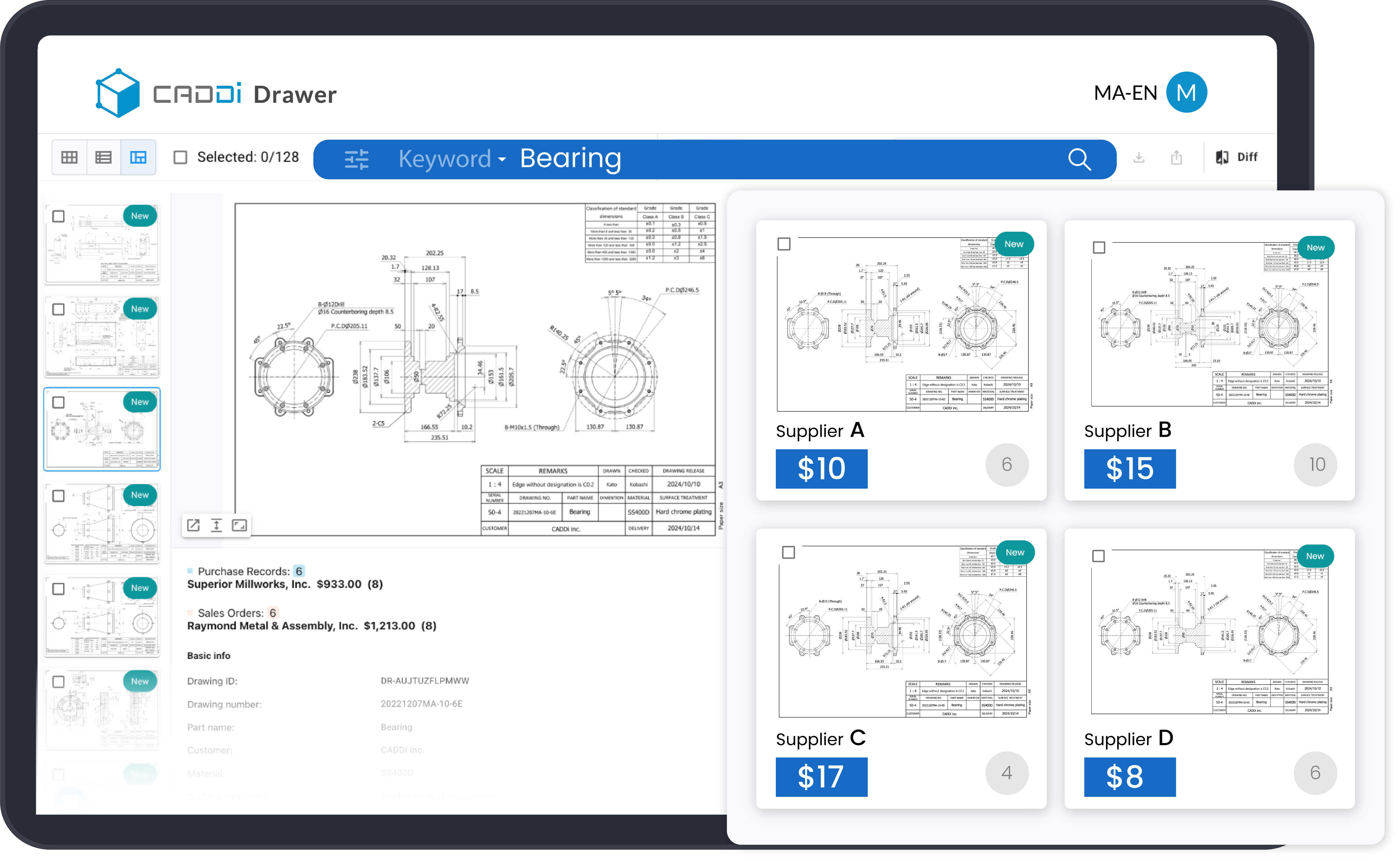Image resolution: width=1400 pixels, height=861 pixels.
Task: Check the Supplier A drawing checkbox
Action: 784,244
